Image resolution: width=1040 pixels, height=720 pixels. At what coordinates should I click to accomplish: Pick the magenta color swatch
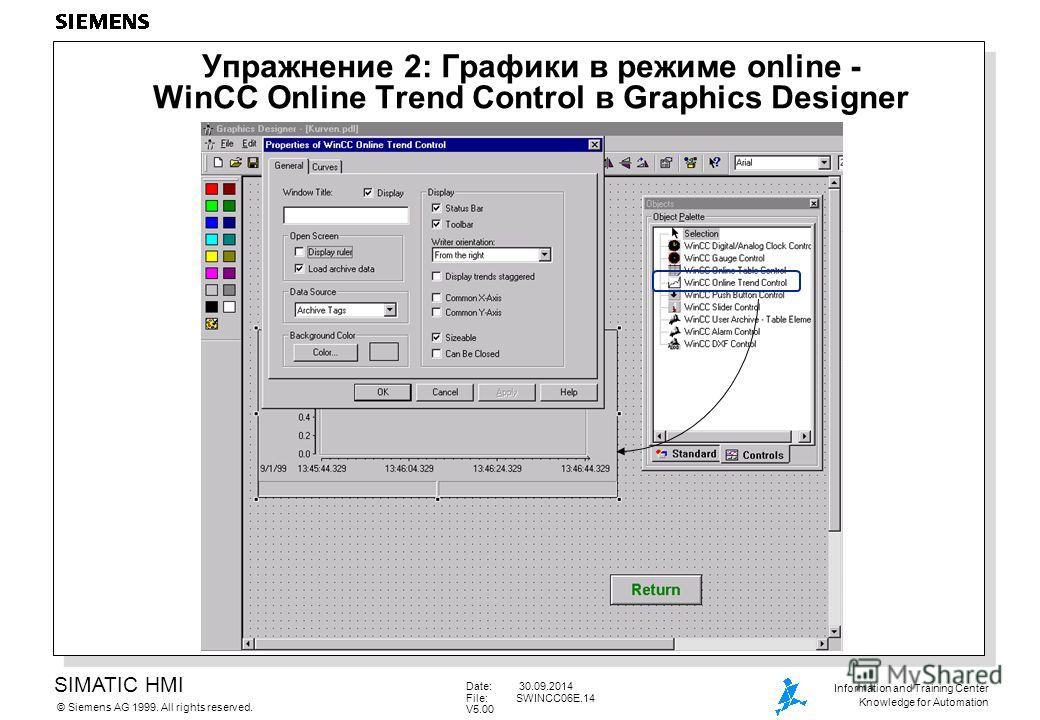[212, 273]
